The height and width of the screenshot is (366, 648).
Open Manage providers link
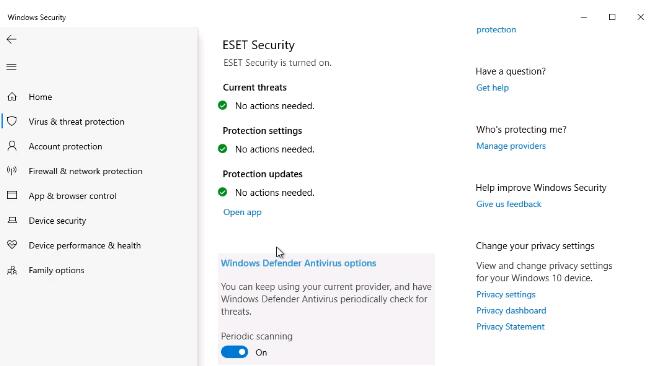pyautogui.click(x=511, y=146)
